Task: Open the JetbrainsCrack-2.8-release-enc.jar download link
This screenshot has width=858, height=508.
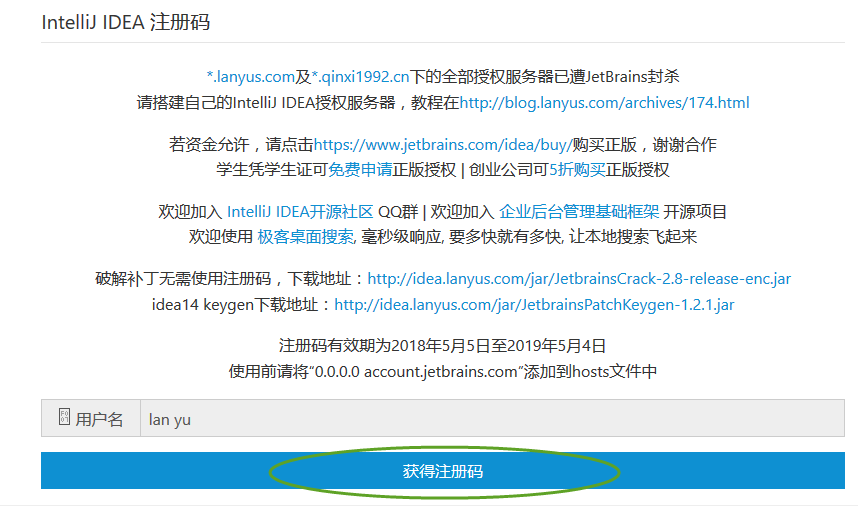Action: [x=579, y=279]
